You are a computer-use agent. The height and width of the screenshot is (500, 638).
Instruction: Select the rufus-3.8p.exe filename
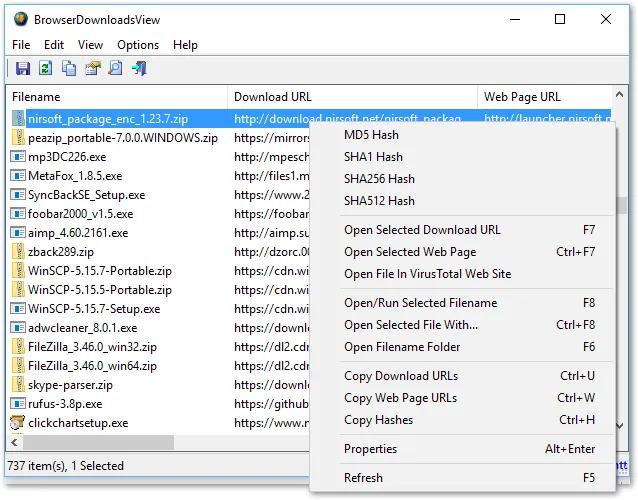65,404
